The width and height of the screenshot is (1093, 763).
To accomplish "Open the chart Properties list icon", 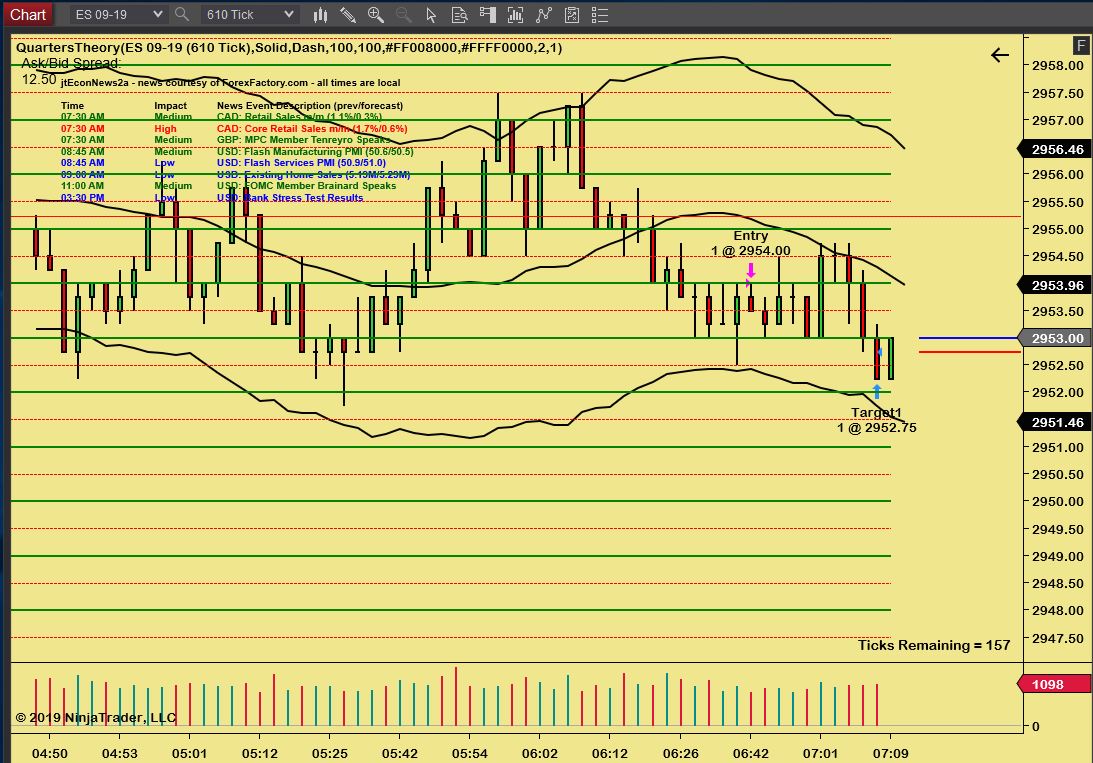I will [x=599, y=15].
